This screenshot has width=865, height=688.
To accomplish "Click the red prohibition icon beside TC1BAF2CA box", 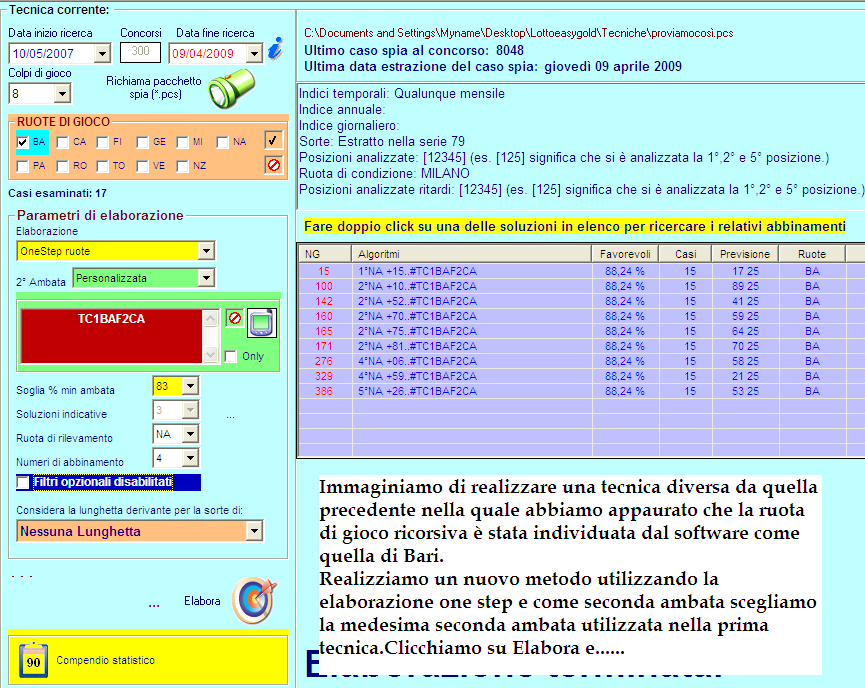I will coord(235,318).
